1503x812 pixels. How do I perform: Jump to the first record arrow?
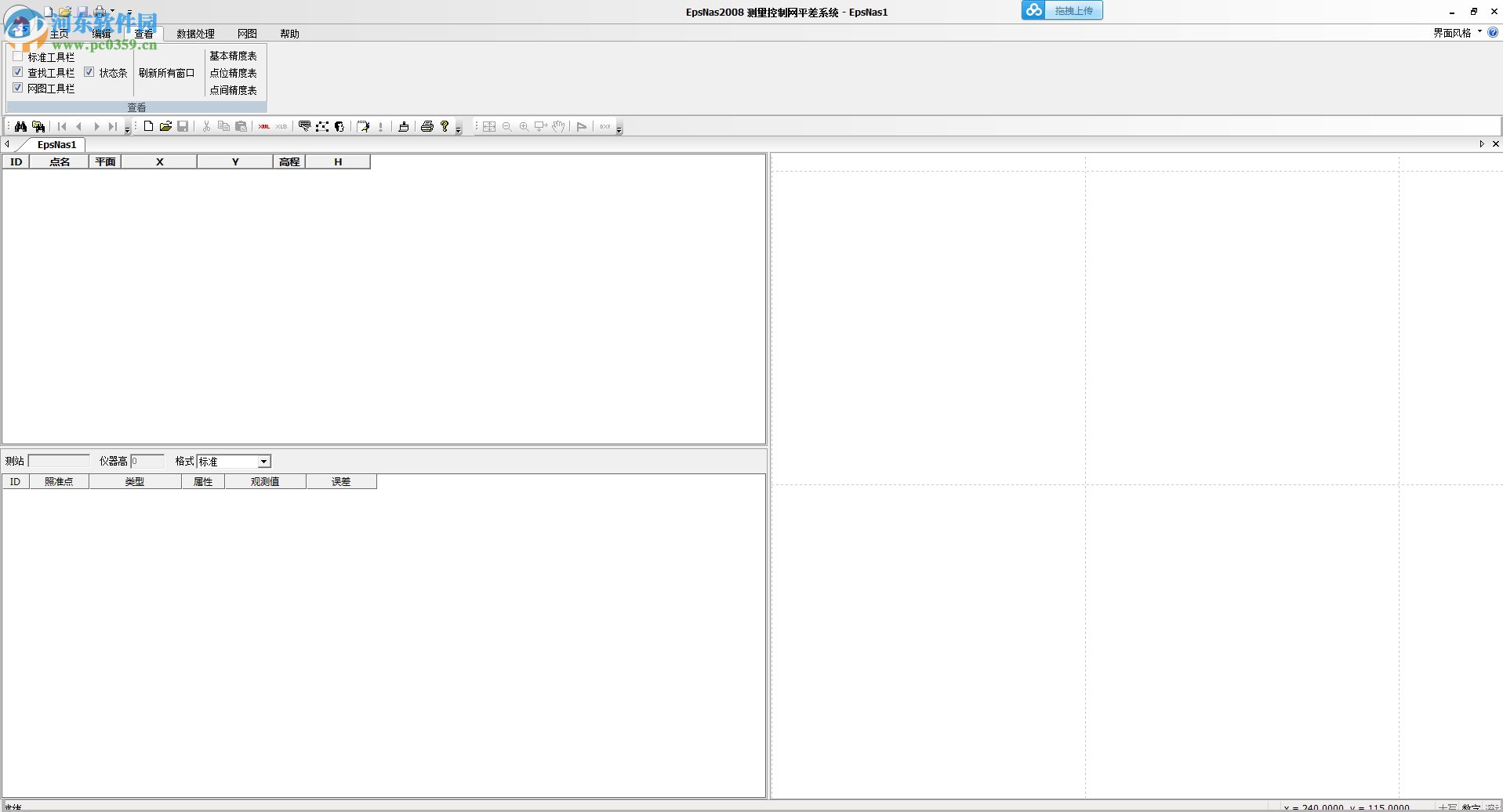tap(62, 126)
